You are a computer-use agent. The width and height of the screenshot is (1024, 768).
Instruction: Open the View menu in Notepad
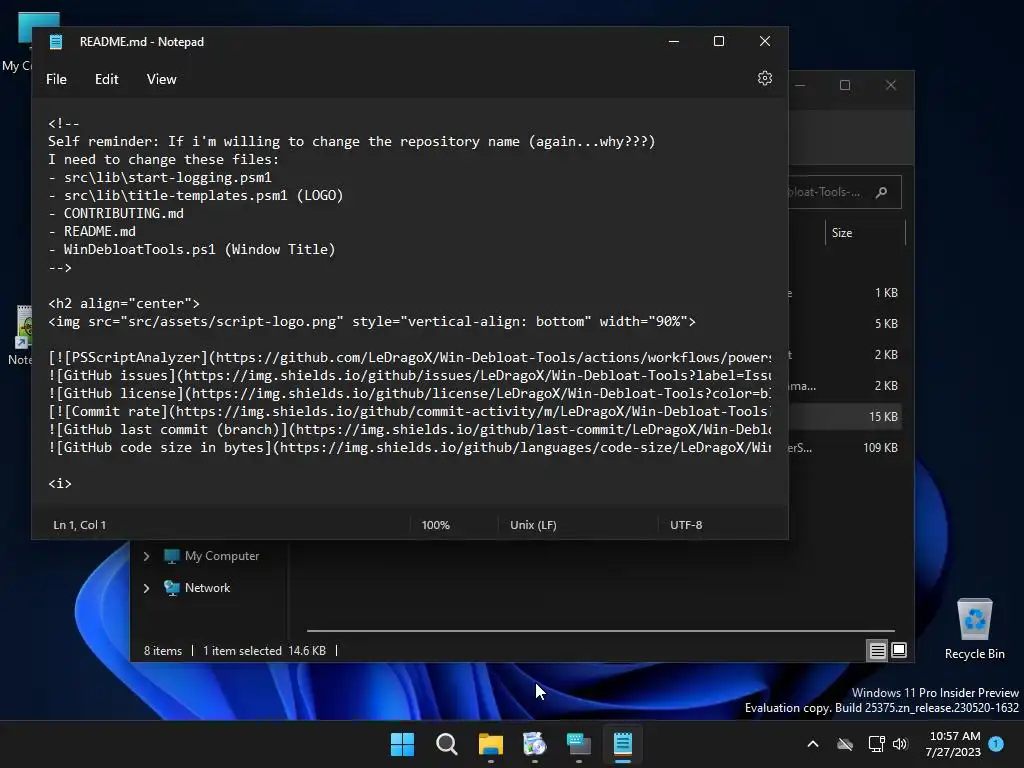pos(161,79)
